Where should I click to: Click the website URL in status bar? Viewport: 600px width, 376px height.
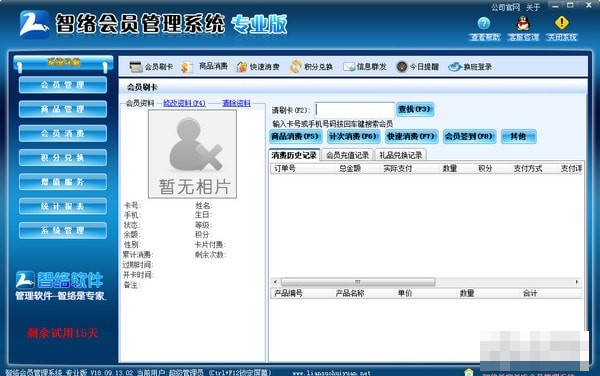click(332, 373)
